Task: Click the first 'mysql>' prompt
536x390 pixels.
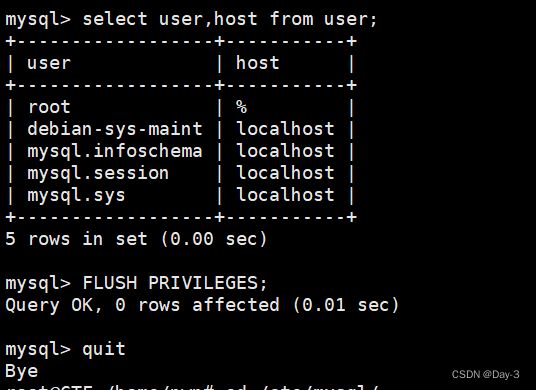Action: coord(38,20)
